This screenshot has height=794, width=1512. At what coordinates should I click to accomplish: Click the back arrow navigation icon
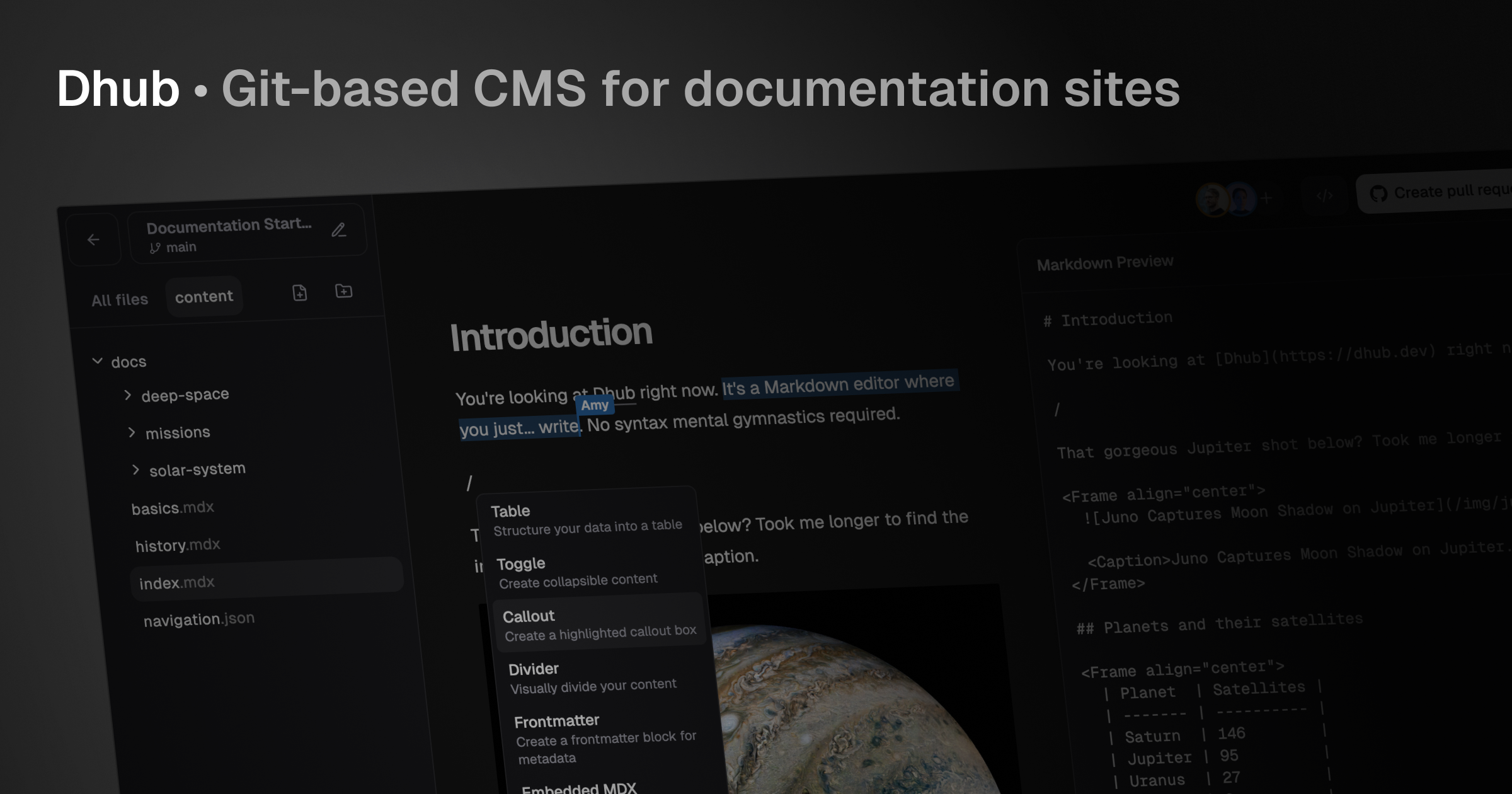(x=94, y=239)
